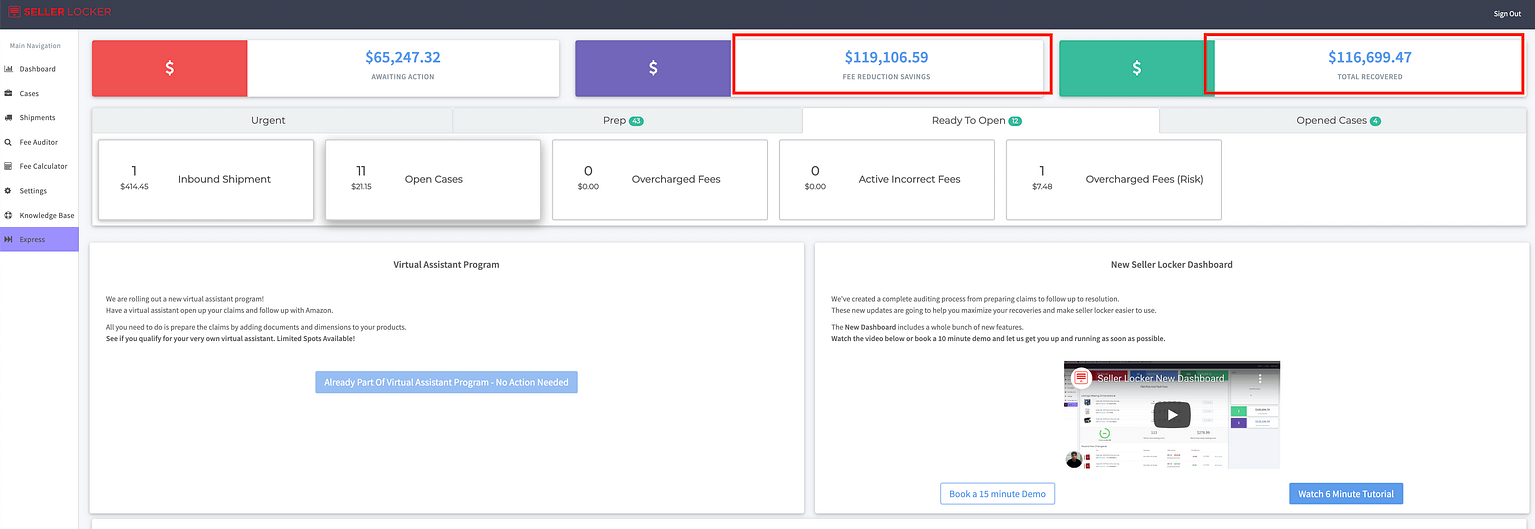Click the Seller Locker logo
This screenshot has width=1535, height=529.
[59, 12]
